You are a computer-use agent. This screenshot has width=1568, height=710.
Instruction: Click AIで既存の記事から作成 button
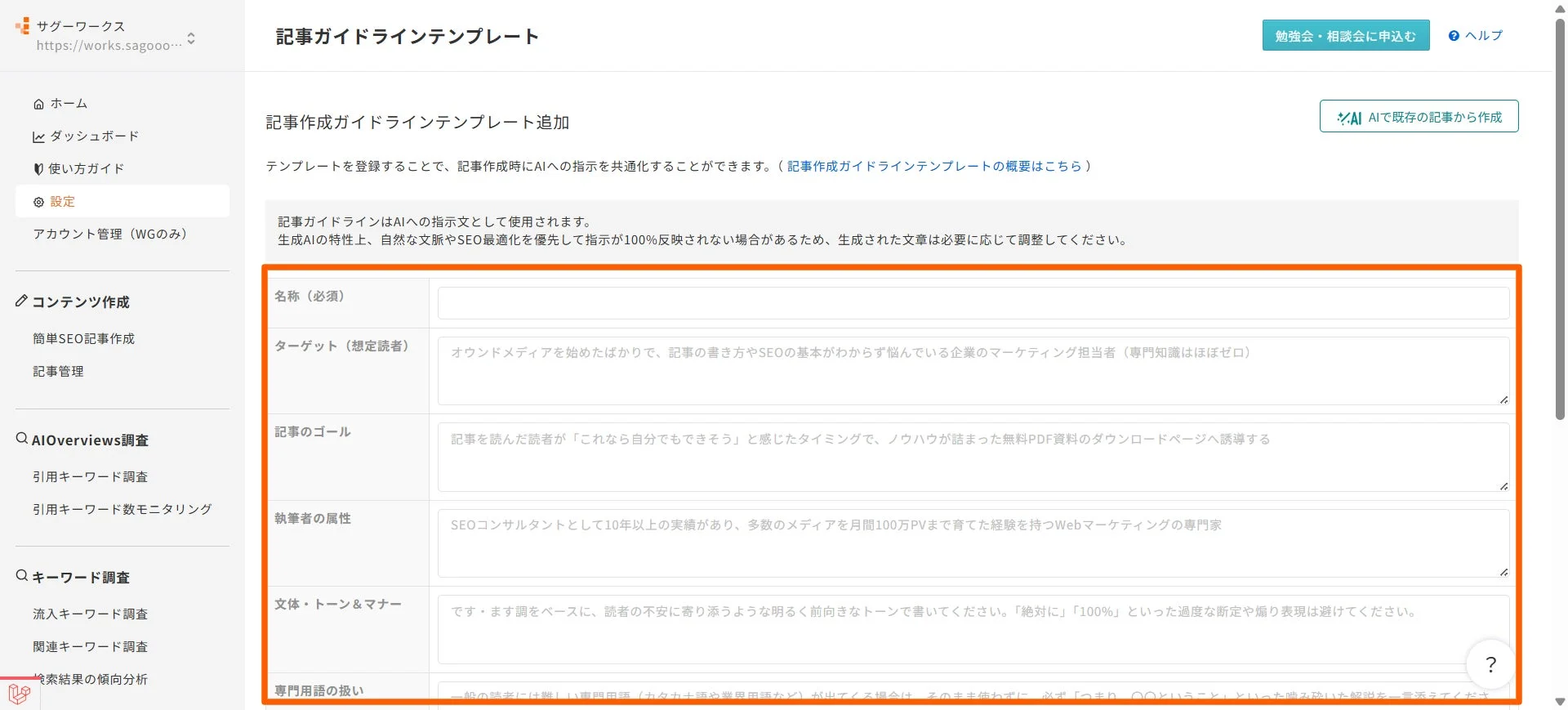point(1419,117)
